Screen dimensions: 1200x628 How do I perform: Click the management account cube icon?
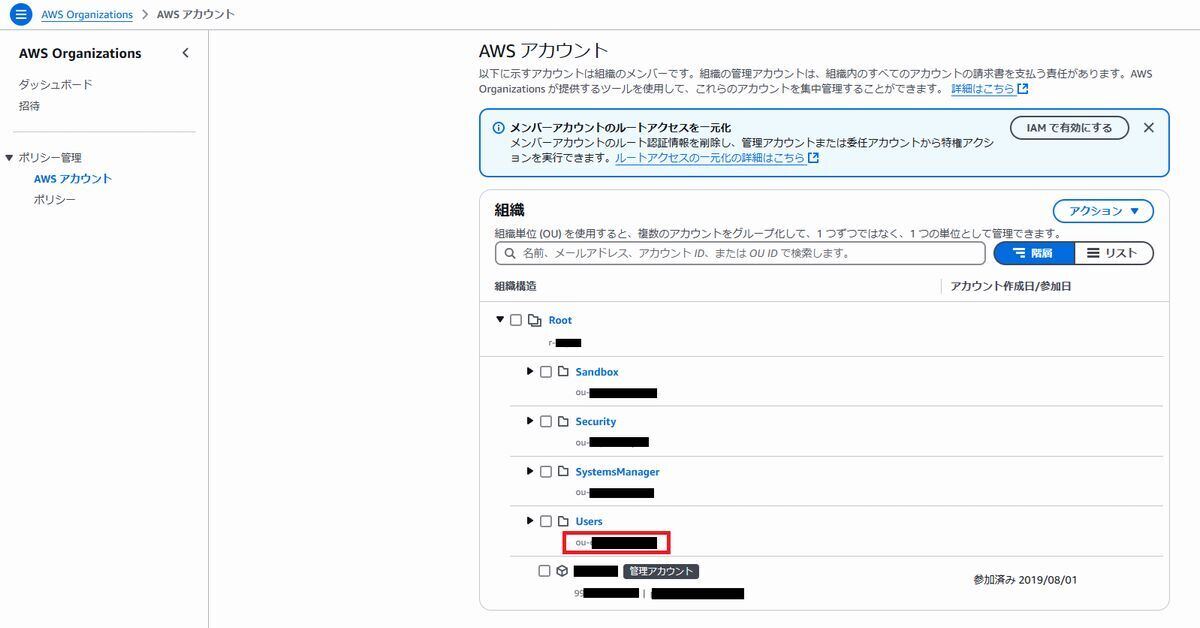click(x=562, y=571)
